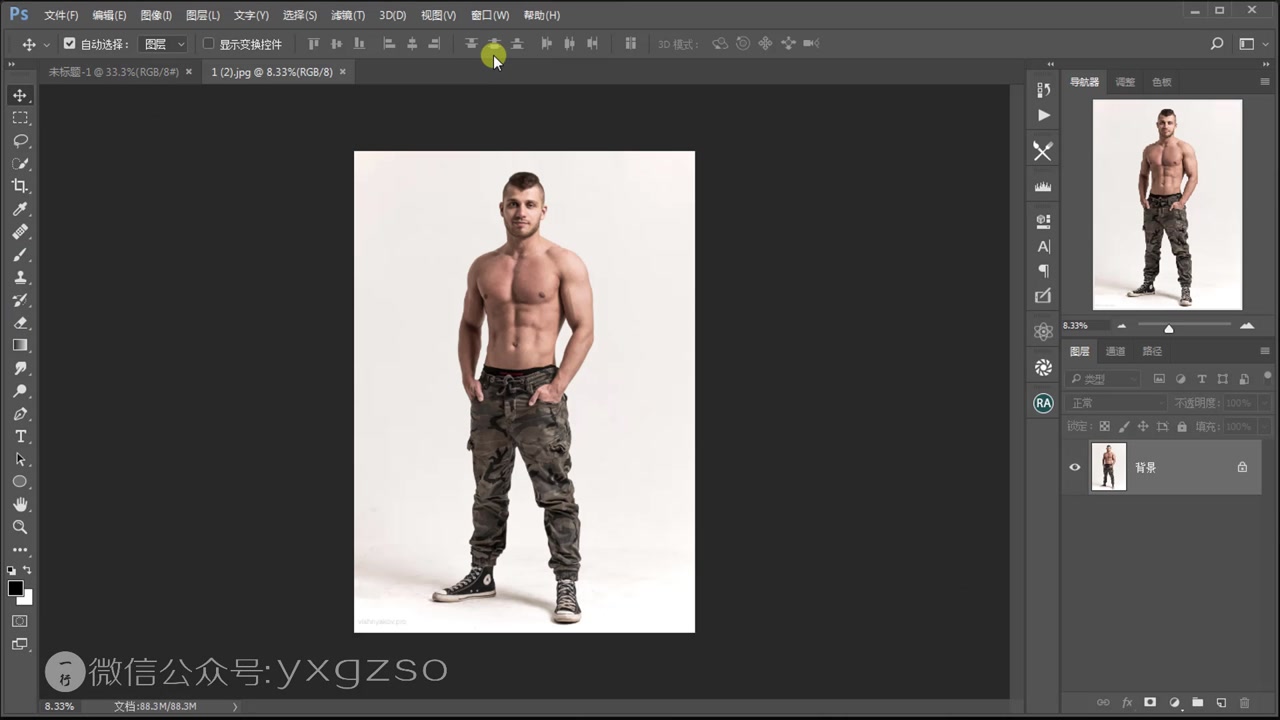Select the Pen tool
The height and width of the screenshot is (720, 1280).
pyautogui.click(x=20, y=414)
